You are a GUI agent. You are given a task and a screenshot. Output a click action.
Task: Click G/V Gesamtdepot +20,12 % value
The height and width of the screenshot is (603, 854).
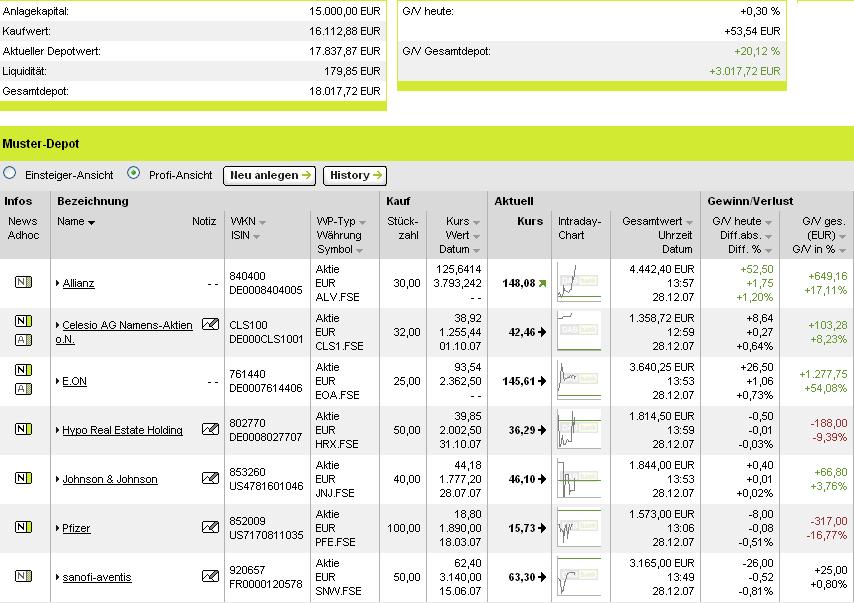pos(757,51)
